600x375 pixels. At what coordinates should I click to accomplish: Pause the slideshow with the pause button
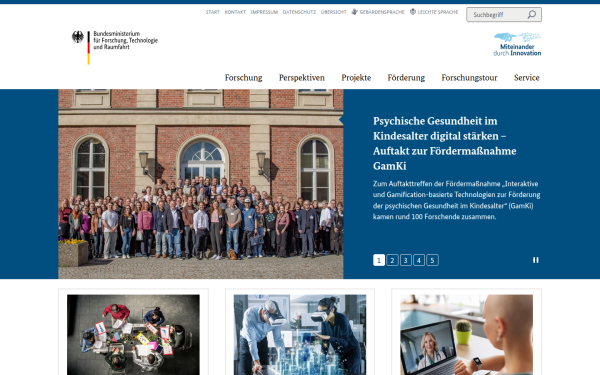535,260
